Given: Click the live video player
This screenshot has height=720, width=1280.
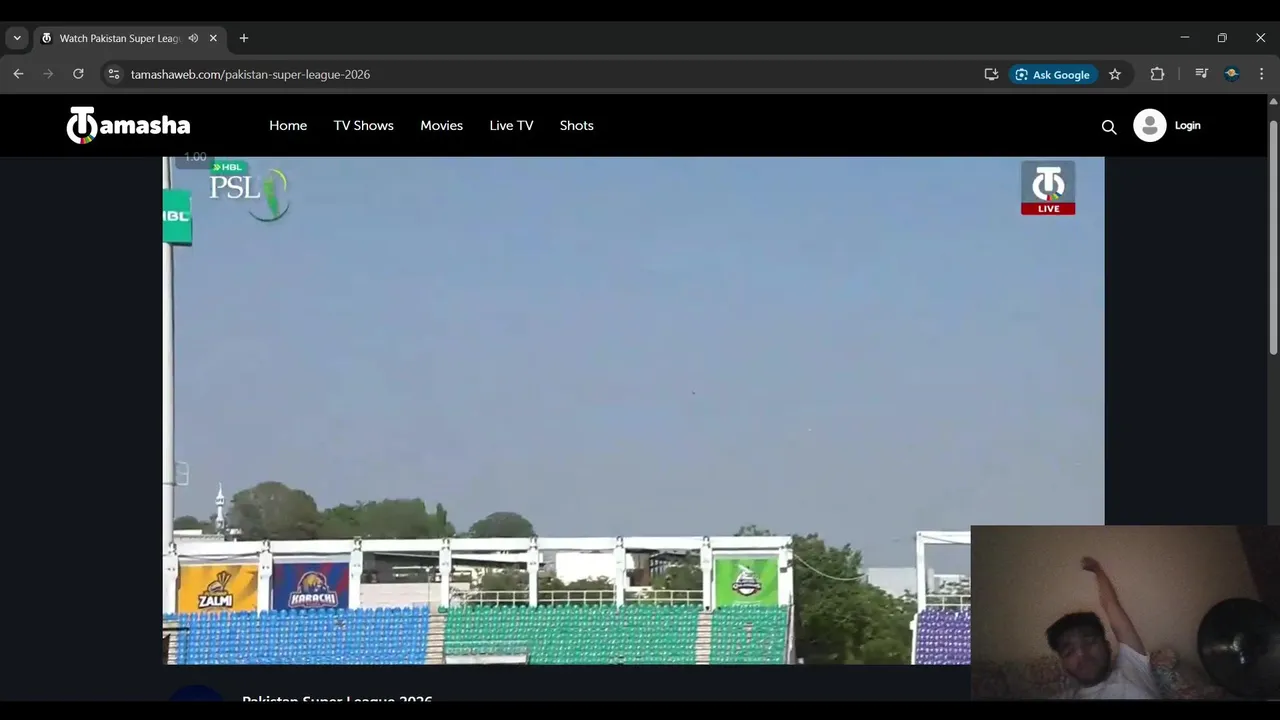Looking at the screenshot, I should 633,410.
